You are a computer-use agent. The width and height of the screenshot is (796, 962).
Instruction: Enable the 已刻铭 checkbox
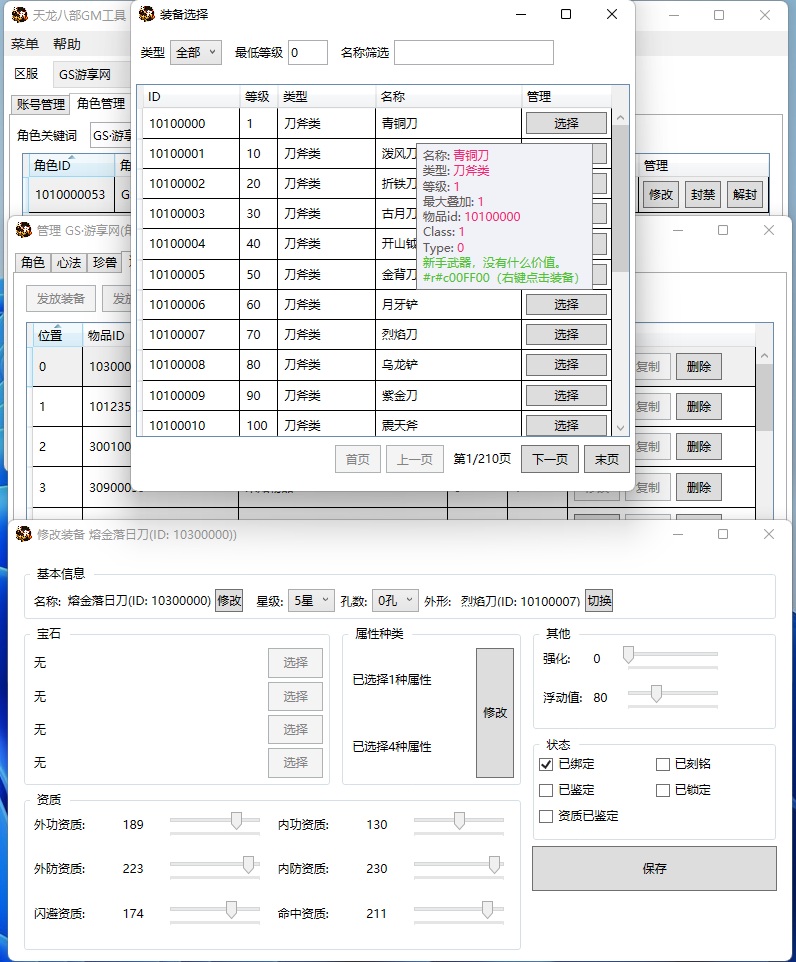pos(662,764)
